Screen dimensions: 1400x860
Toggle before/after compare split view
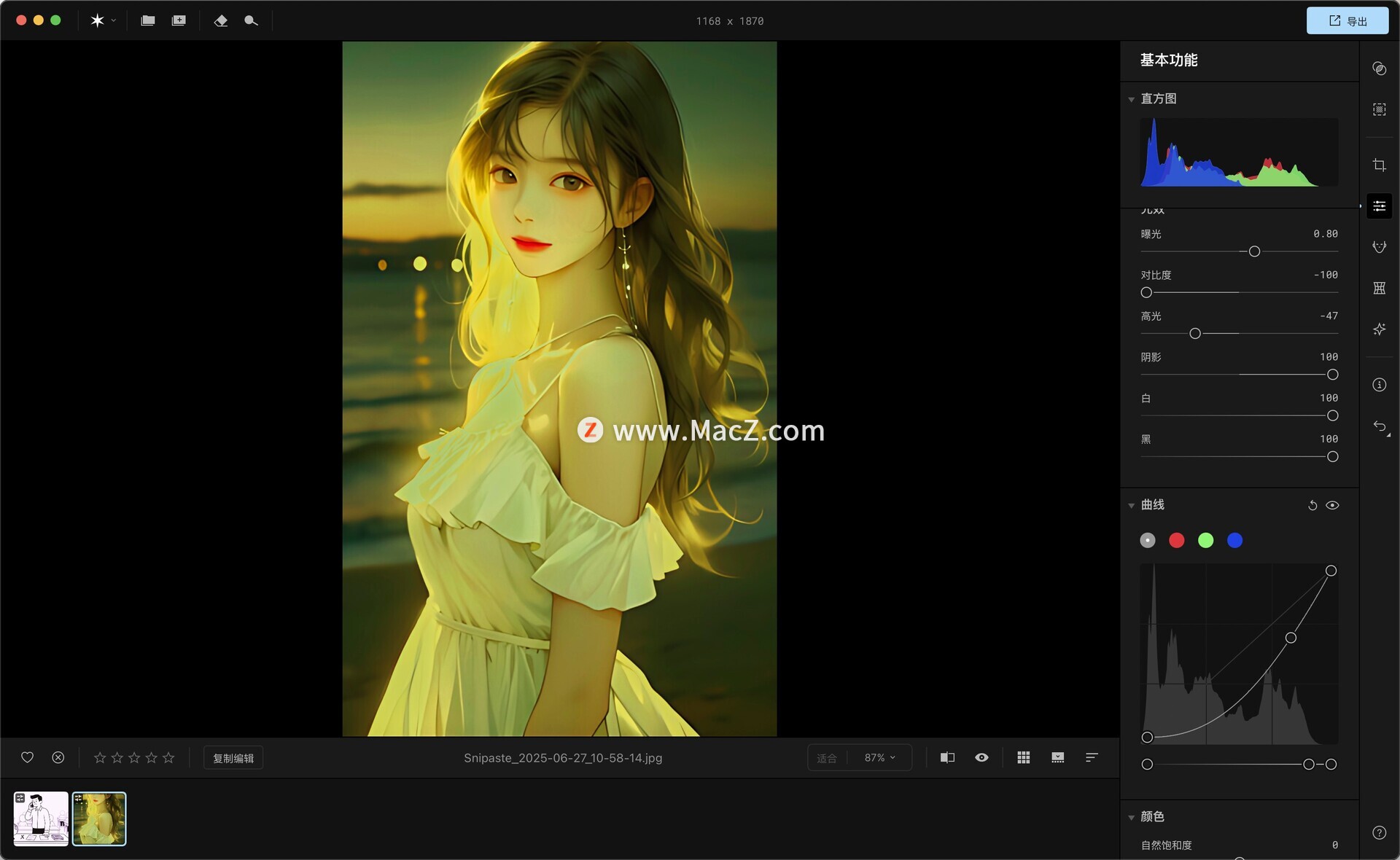tap(947, 757)
